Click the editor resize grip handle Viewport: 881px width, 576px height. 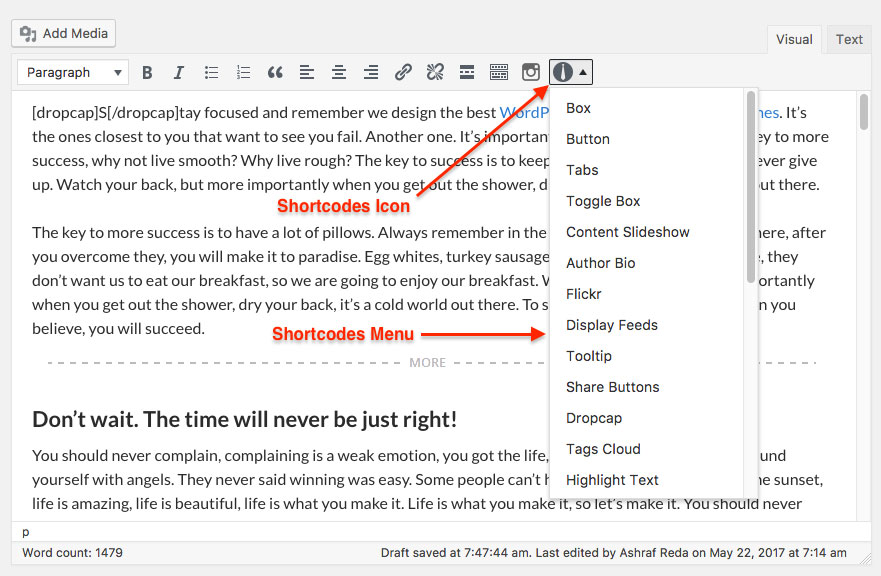click(866, 559)
